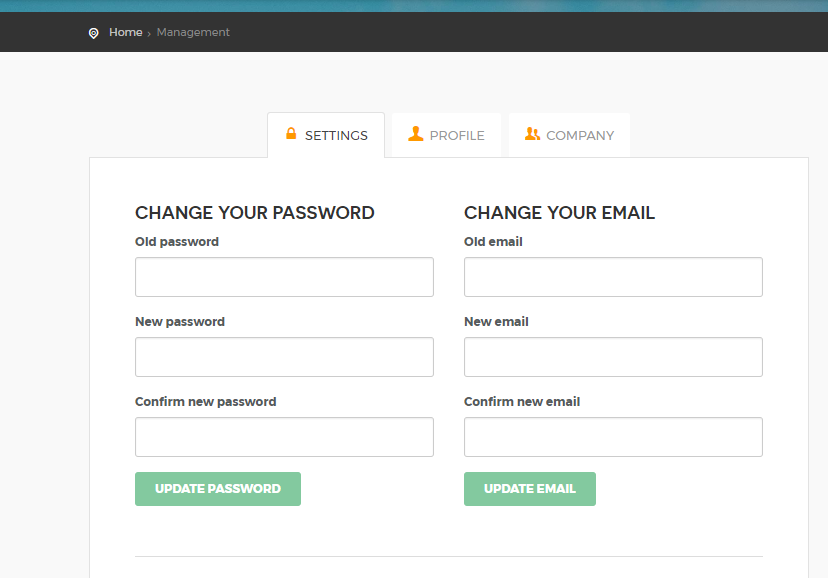Go to Home via breadcrumb link
The image size is (828, 578).
click(x=126, y=32)
